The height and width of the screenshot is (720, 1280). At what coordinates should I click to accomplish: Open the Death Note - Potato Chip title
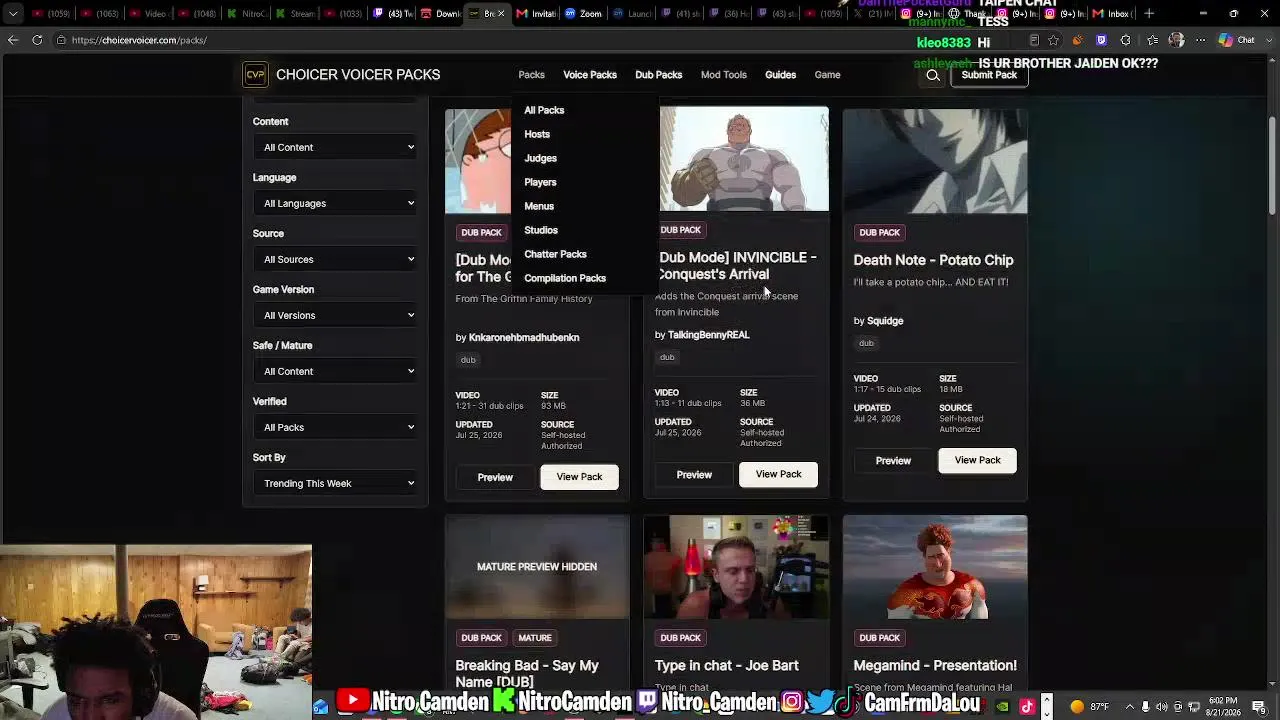[x=933, y=260]
